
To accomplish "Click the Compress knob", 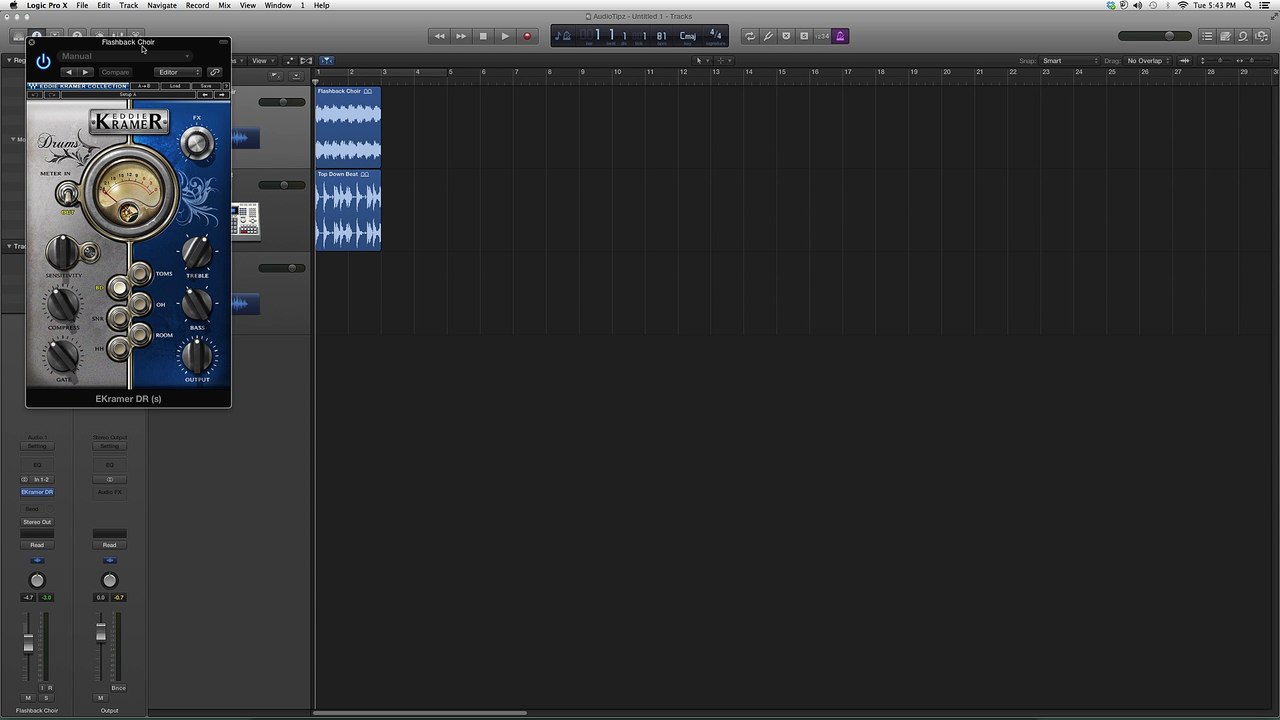I will 63,306.
